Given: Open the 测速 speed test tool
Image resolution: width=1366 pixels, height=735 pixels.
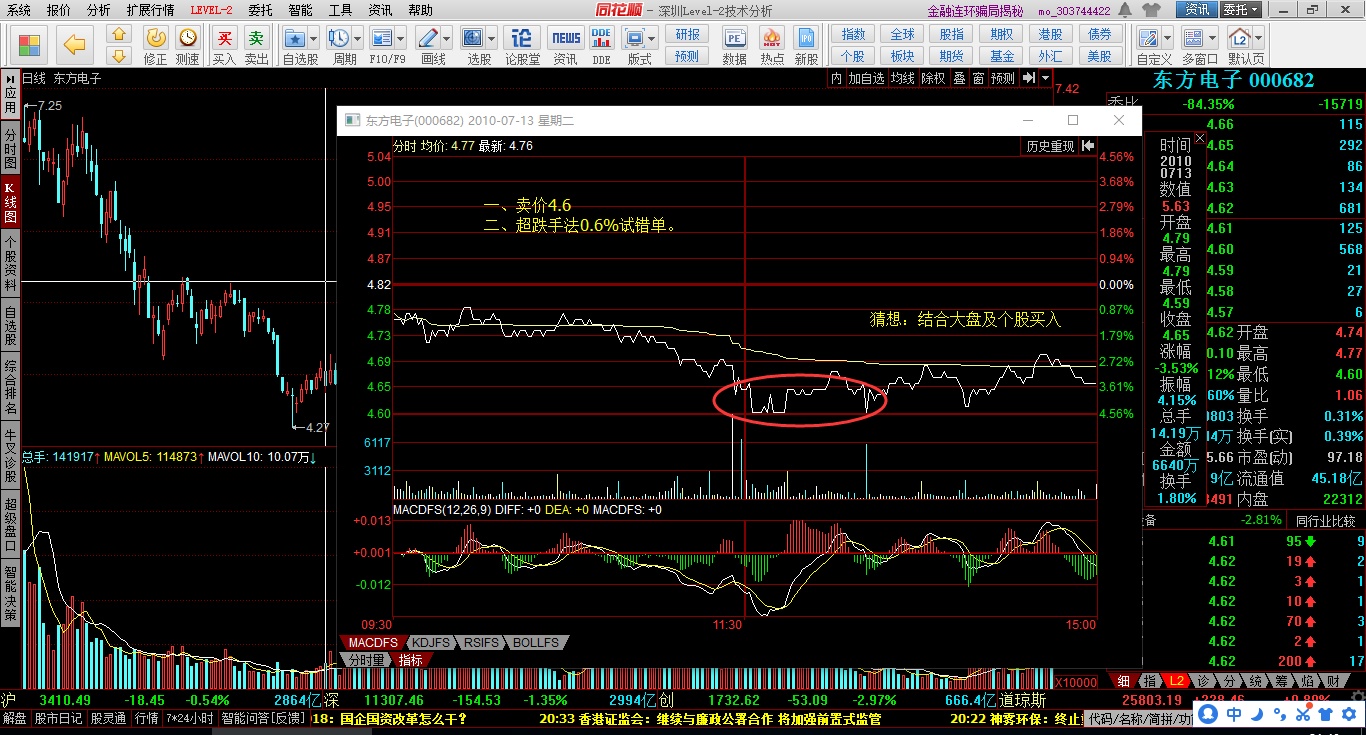Looking at the screenshot, I should pos(187,38).
